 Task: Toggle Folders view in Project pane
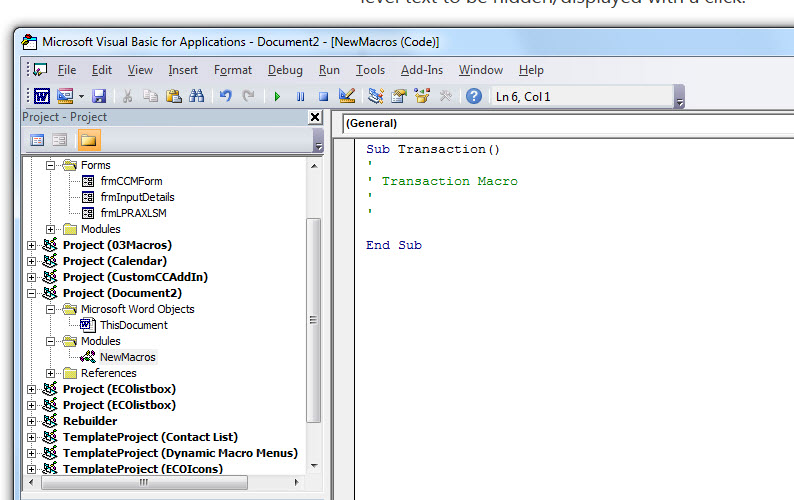click(x=89, y=140)
